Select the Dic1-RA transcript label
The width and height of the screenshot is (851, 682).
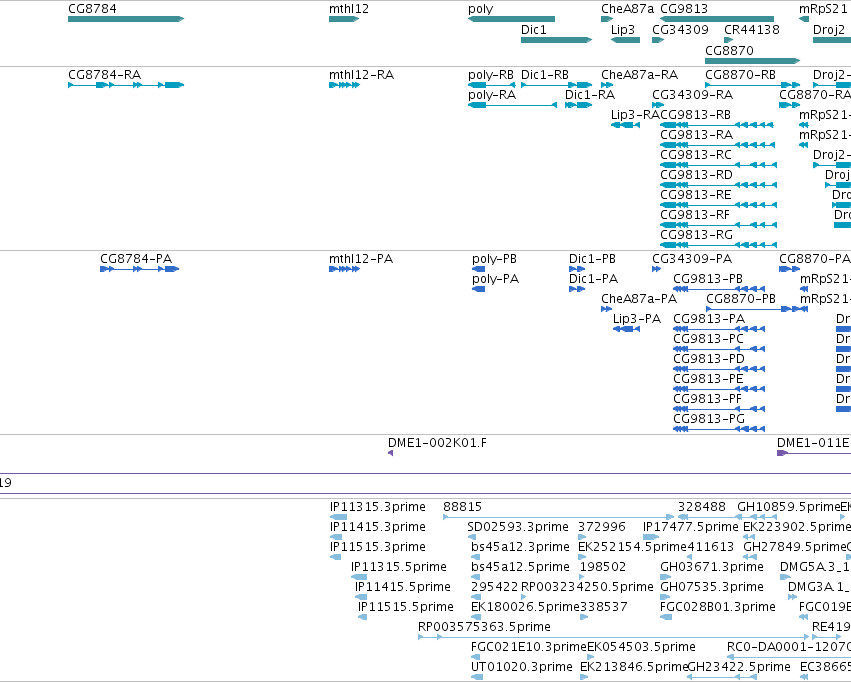tap(590, 94)
